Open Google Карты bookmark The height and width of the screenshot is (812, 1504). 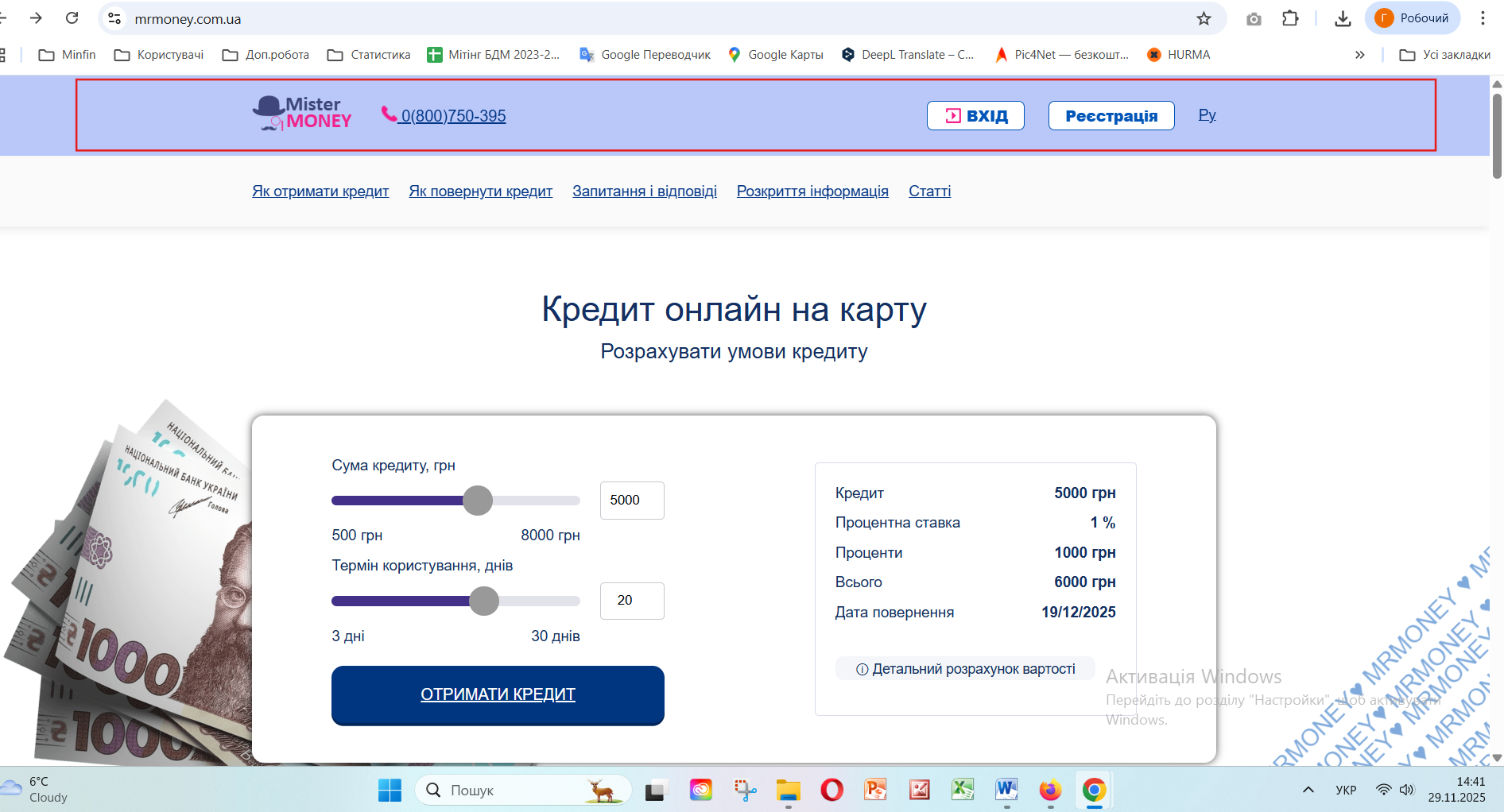point(776,55)
